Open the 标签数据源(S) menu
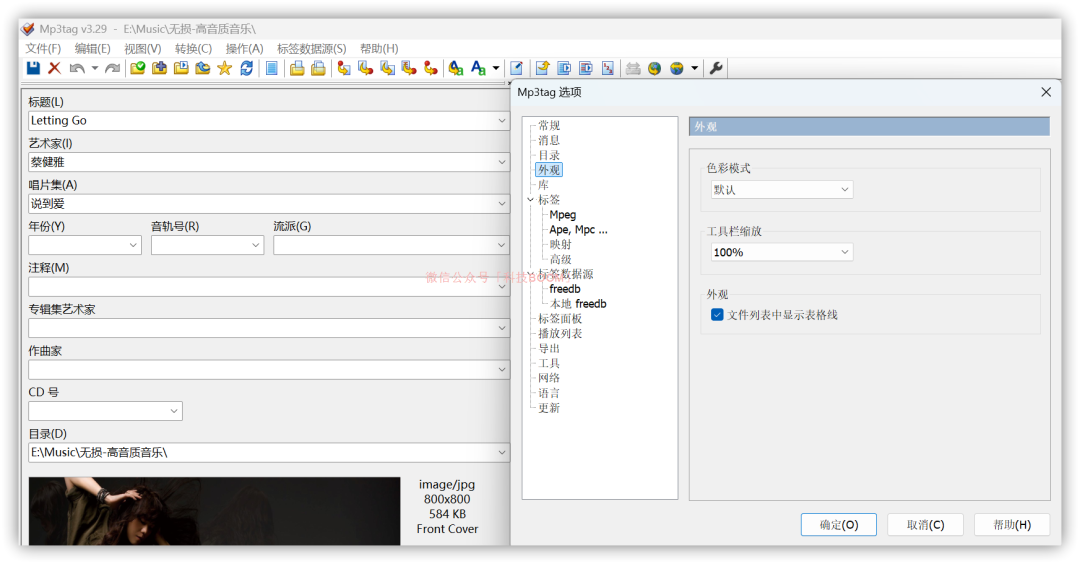 point(311,48)
